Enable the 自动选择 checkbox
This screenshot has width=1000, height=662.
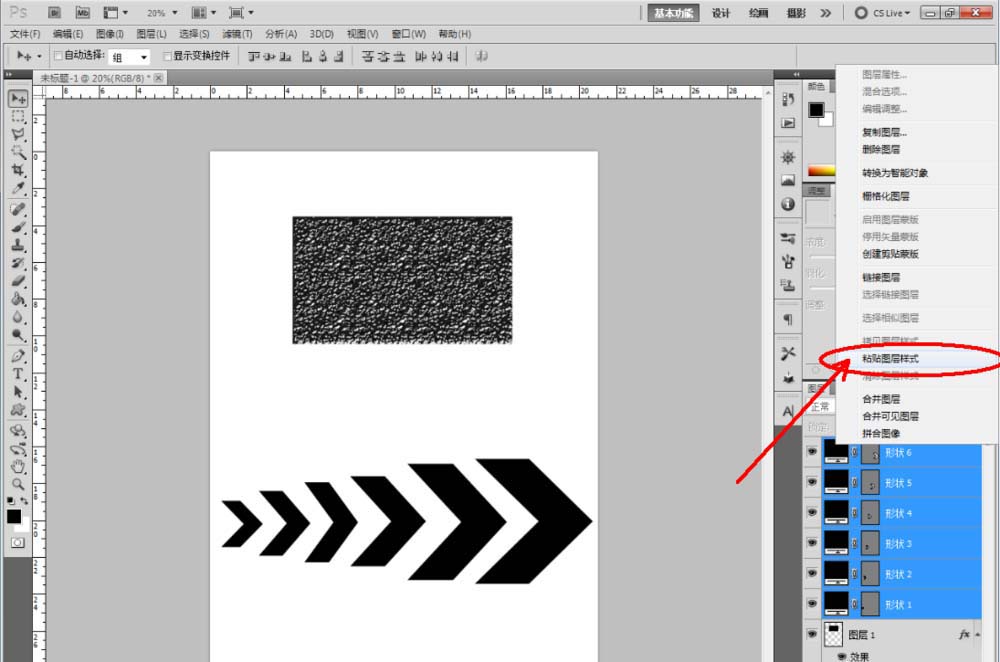(x=58, y=57)
